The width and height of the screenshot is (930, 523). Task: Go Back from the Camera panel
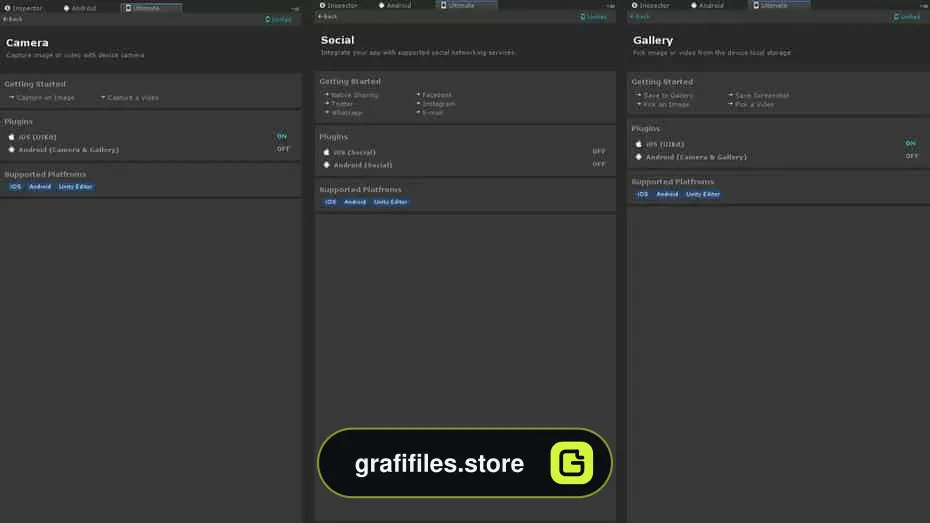pos(12,20)
